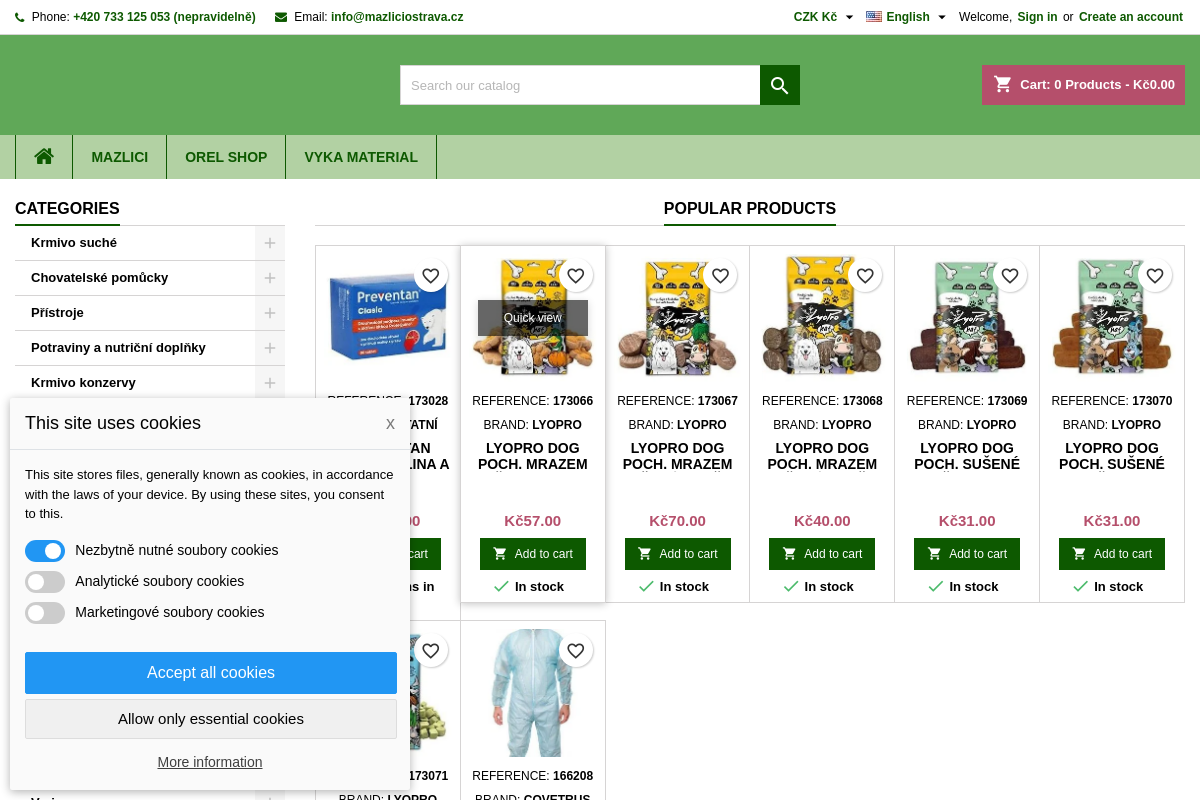Expand the Přístroje category
This screenshot has height=800, width=1200.
(270, 313)
